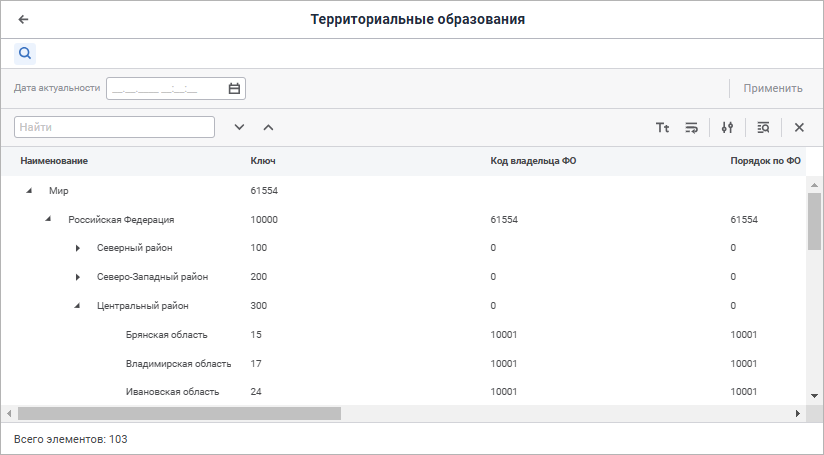Click the Применить button
824x455 pixels.
tap(772, 88)
